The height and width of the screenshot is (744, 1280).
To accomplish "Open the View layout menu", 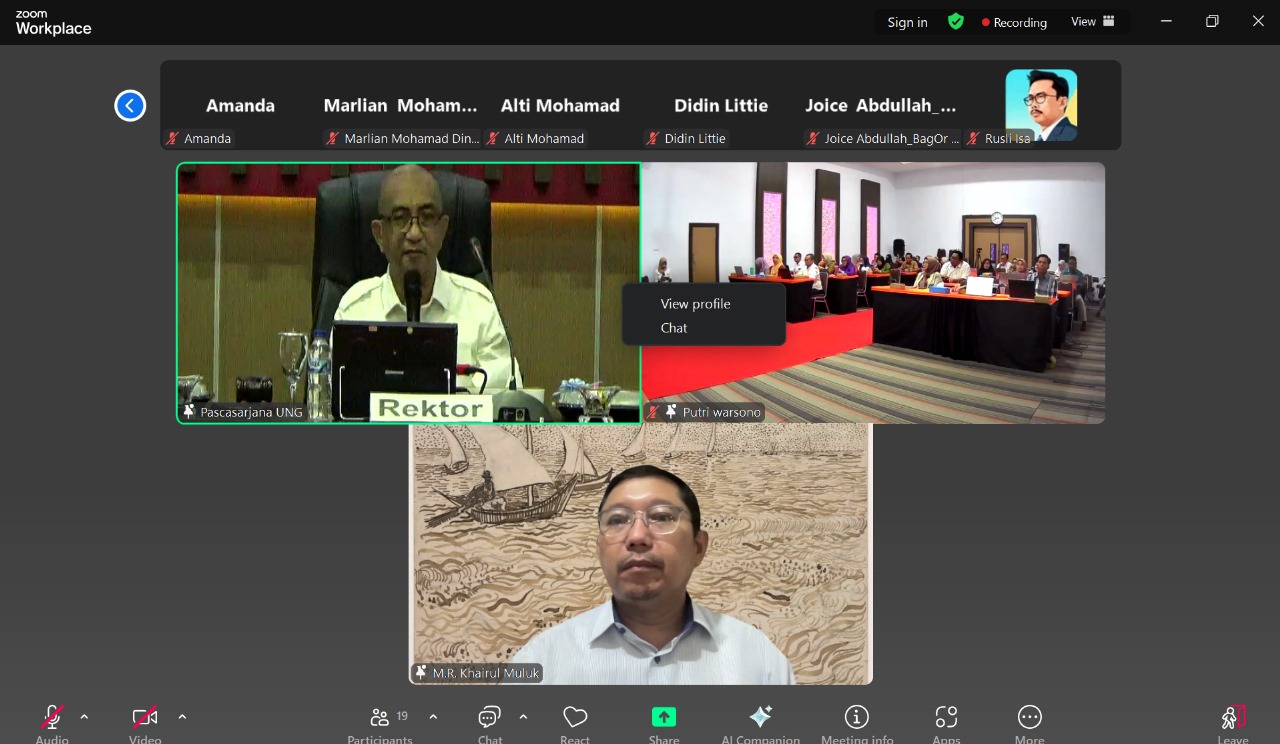I will [x=1093, y=22].
